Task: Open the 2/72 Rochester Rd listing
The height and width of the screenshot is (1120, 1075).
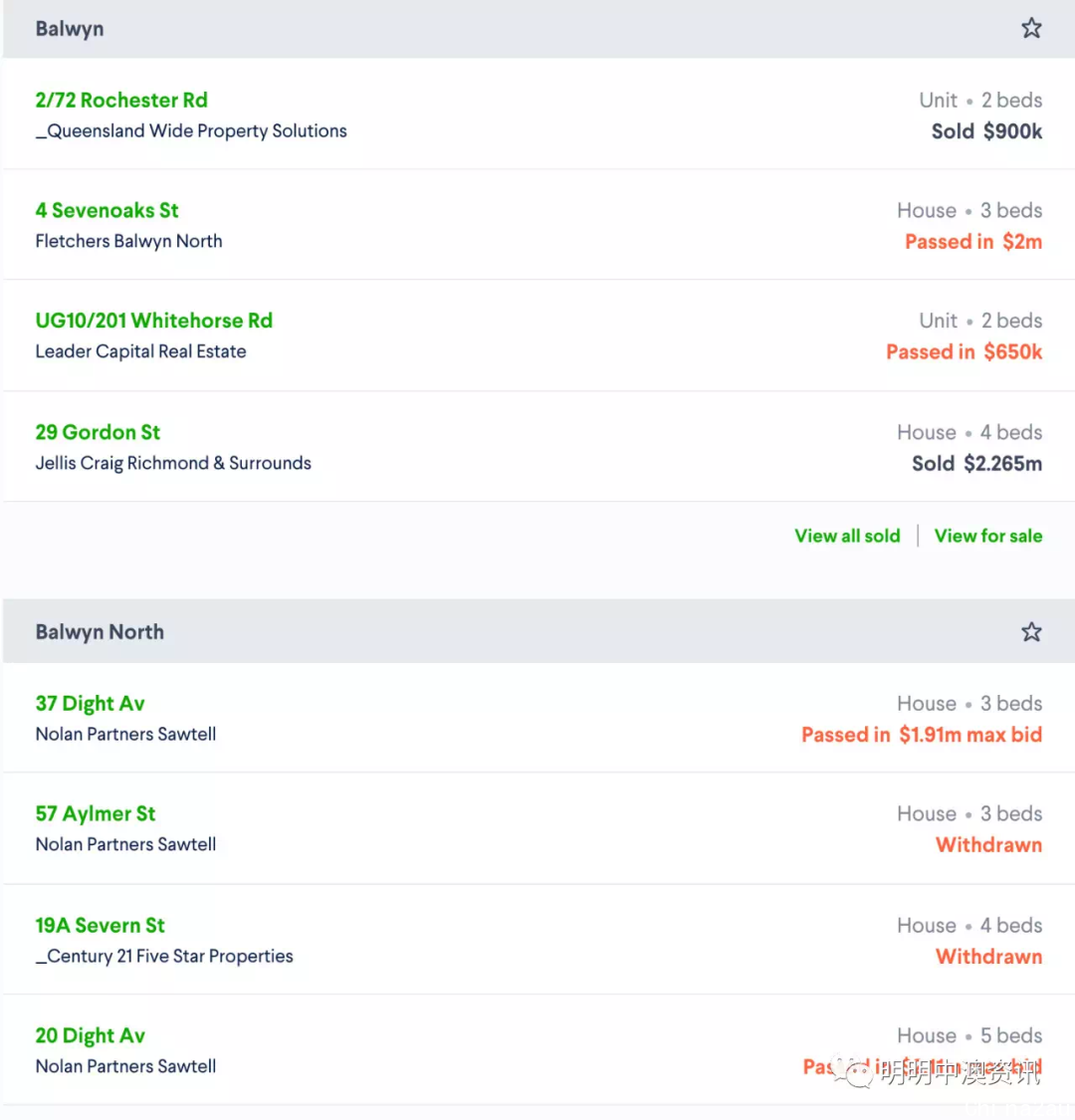Action: point(121,100)
